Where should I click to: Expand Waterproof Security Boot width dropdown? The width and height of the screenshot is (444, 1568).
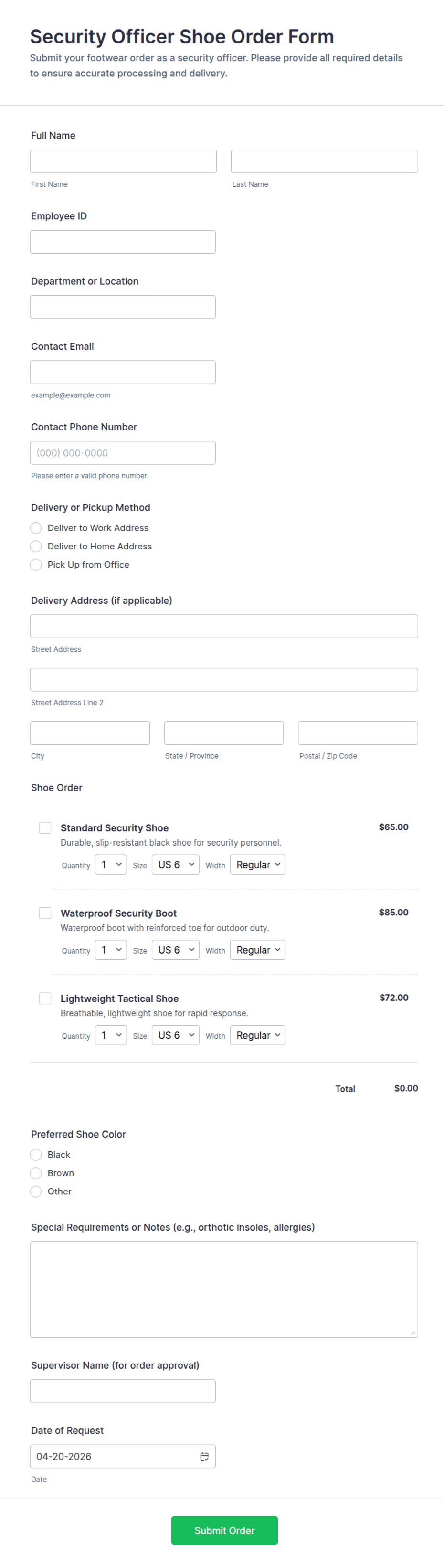257,950
